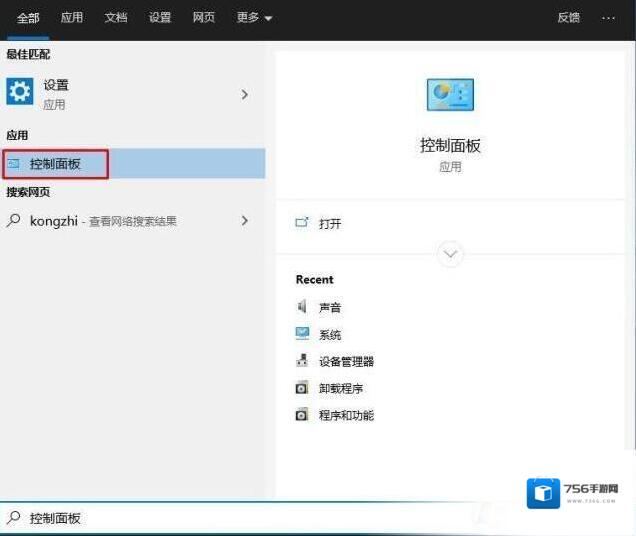Expand the 设置 result arrow
This screenshot has width=636, height=536.
[244, 94]
